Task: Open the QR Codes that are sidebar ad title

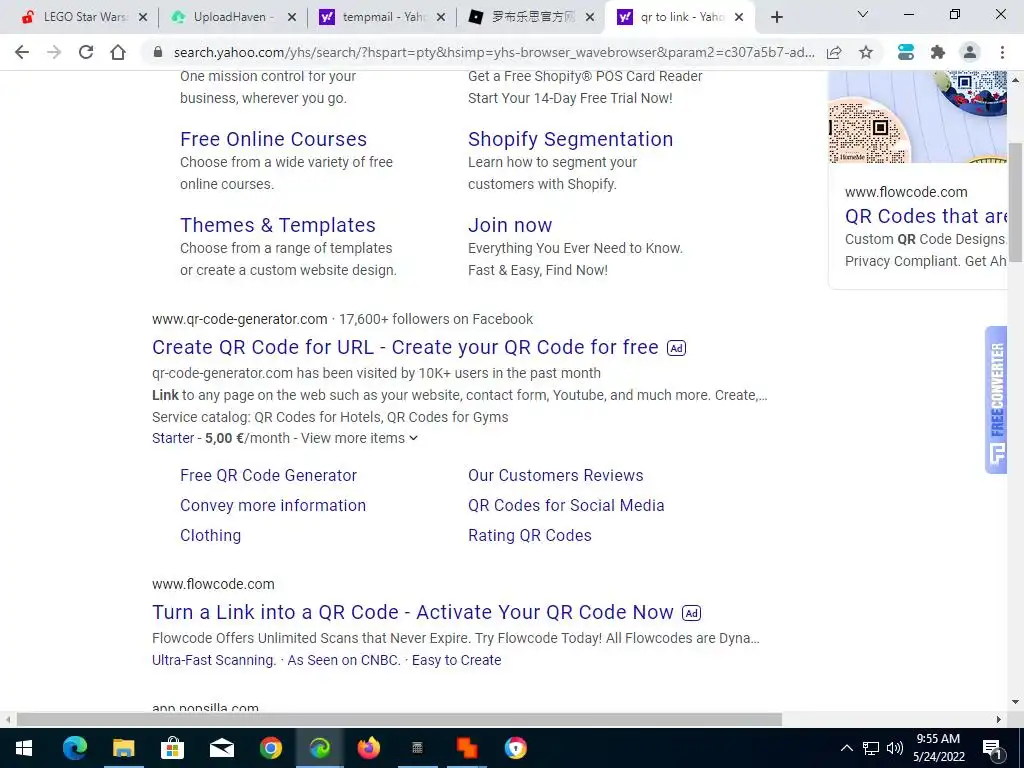Action: [x=926, y=216]
